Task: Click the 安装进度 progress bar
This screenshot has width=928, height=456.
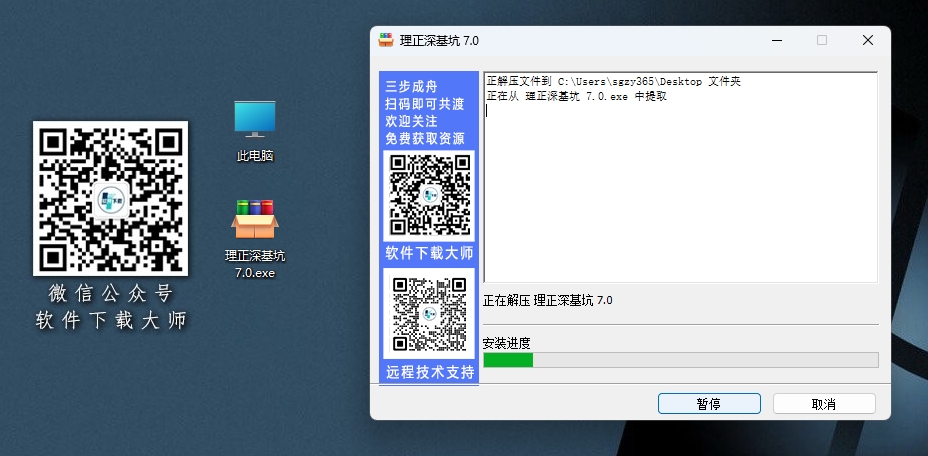Action: click(681, 360)
